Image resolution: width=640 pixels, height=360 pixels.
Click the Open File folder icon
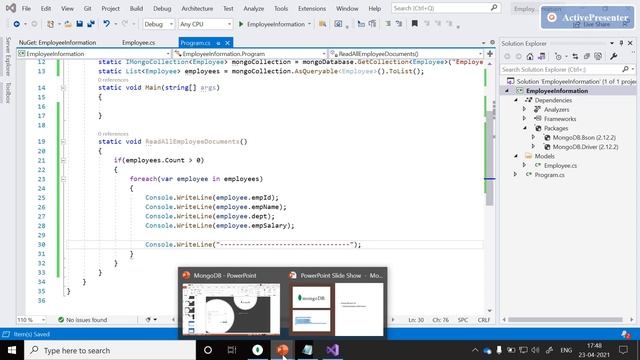click(x=68, y=24)
